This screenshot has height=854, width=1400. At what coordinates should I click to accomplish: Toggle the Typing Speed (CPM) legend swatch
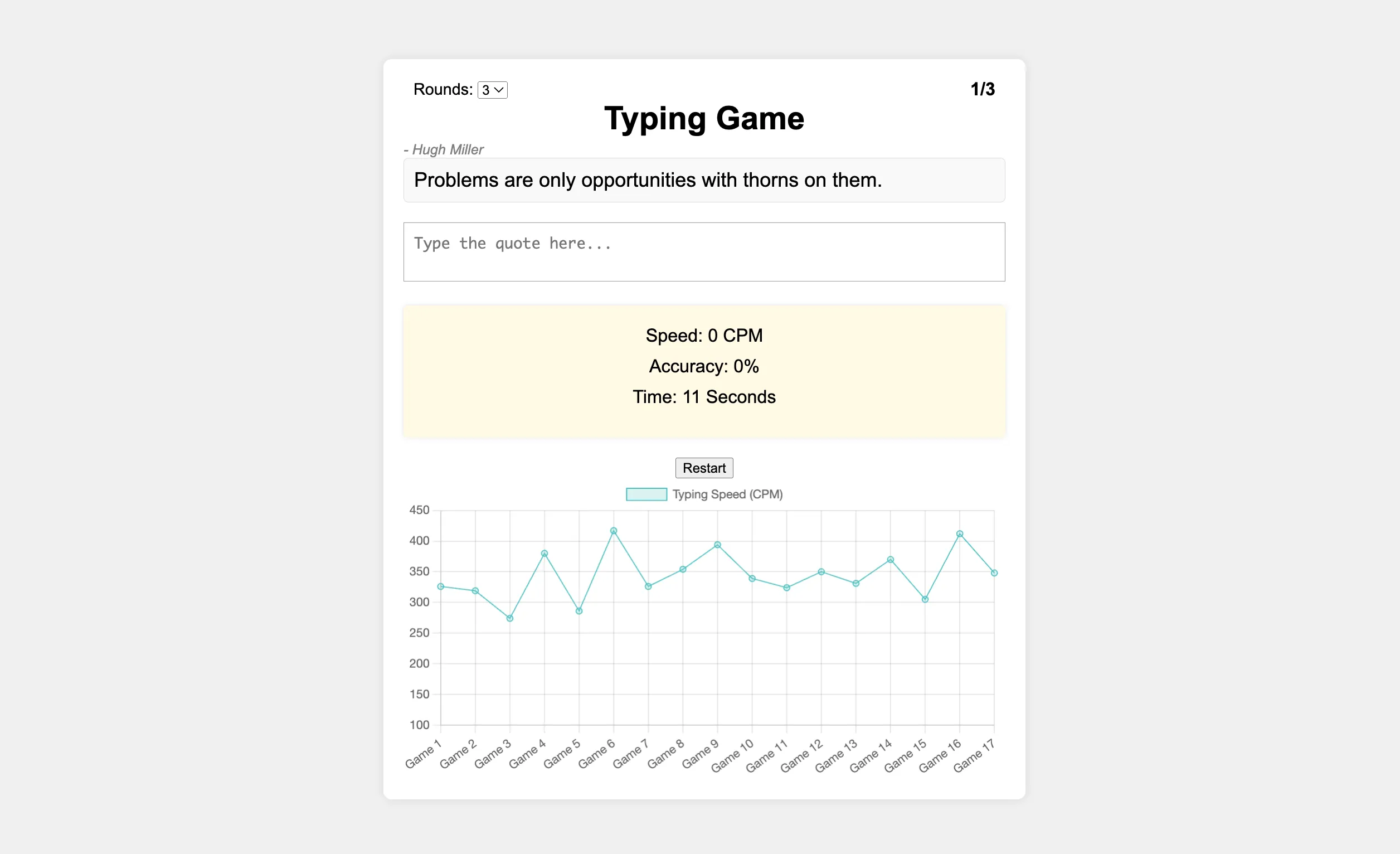(x=646, y=494)
